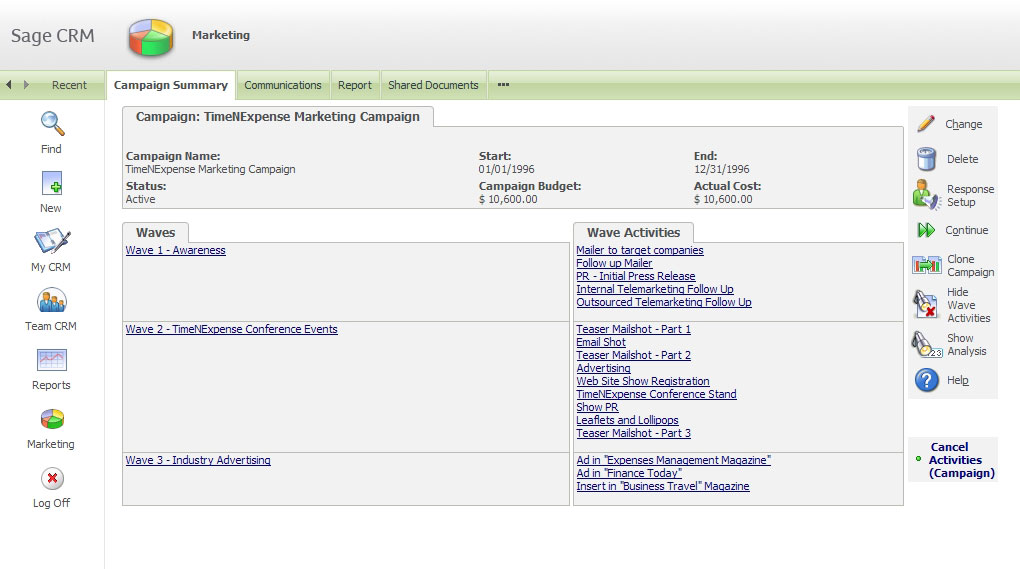
Task: Click the Response Setup icon
Action: click(x=926, y=194)
